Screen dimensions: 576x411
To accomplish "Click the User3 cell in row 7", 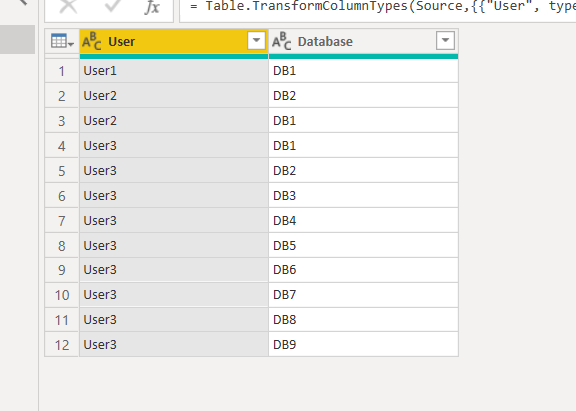I will (174, 221).
